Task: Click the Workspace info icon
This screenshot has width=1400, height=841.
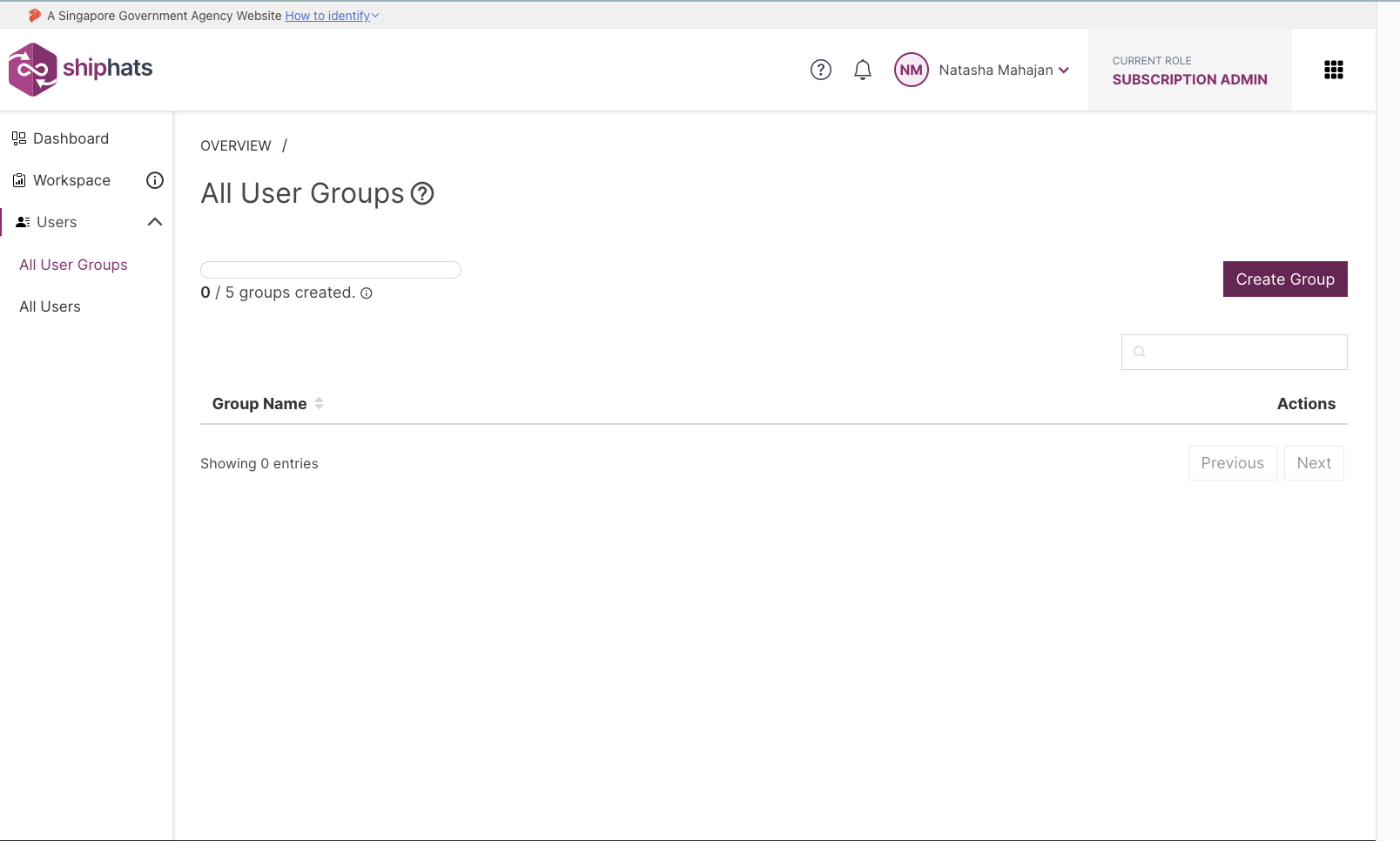Action: click(x=155, y=180)
